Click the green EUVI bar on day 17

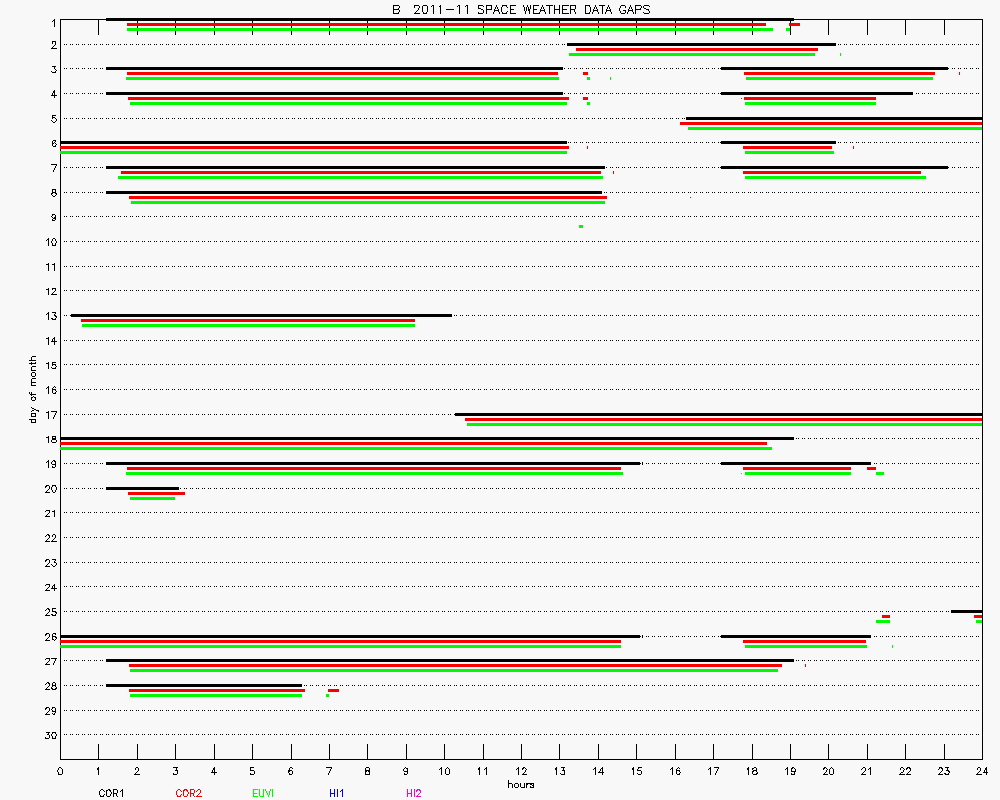point(724,424)
